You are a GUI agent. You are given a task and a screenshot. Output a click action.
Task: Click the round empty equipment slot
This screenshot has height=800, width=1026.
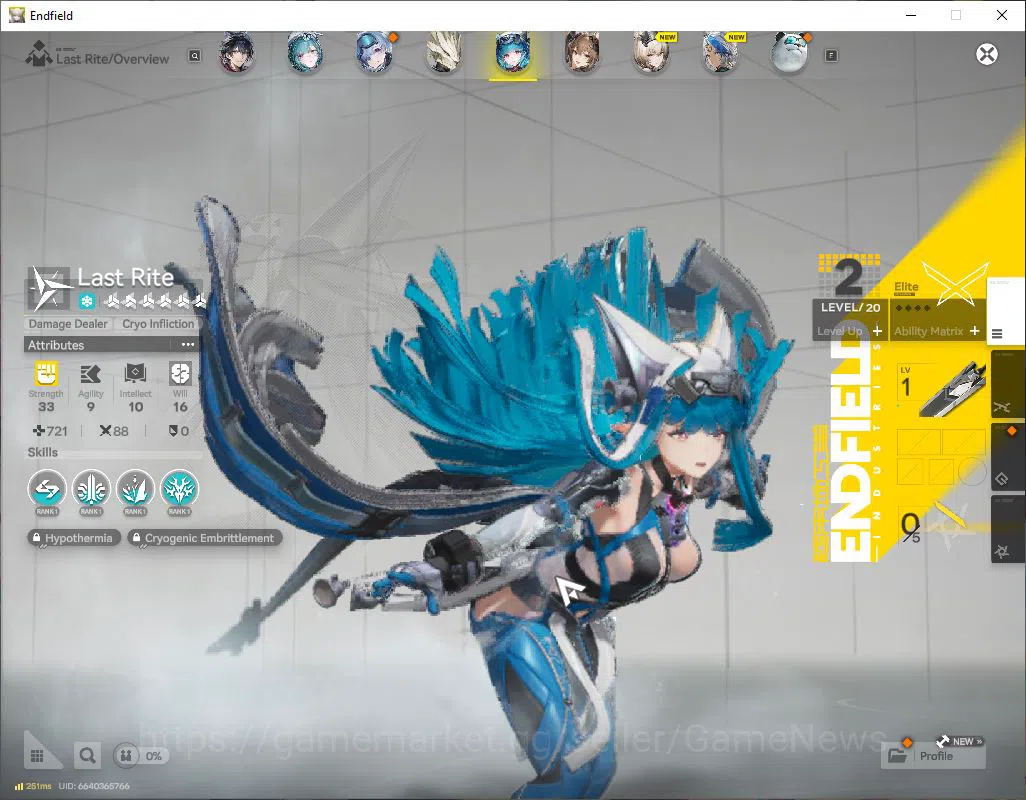(973, 472)
